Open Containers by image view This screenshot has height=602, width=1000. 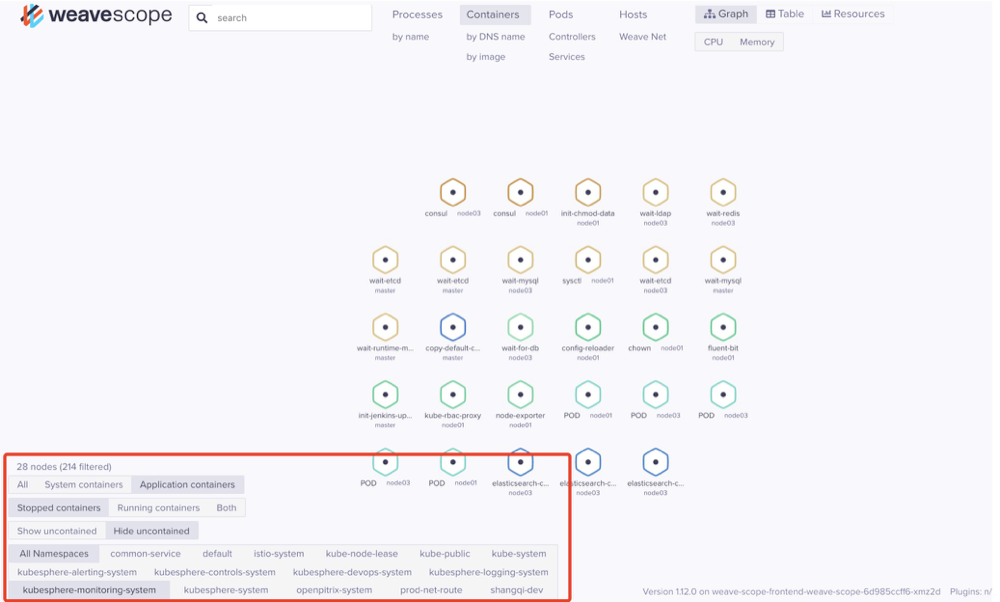click(486, 57)
